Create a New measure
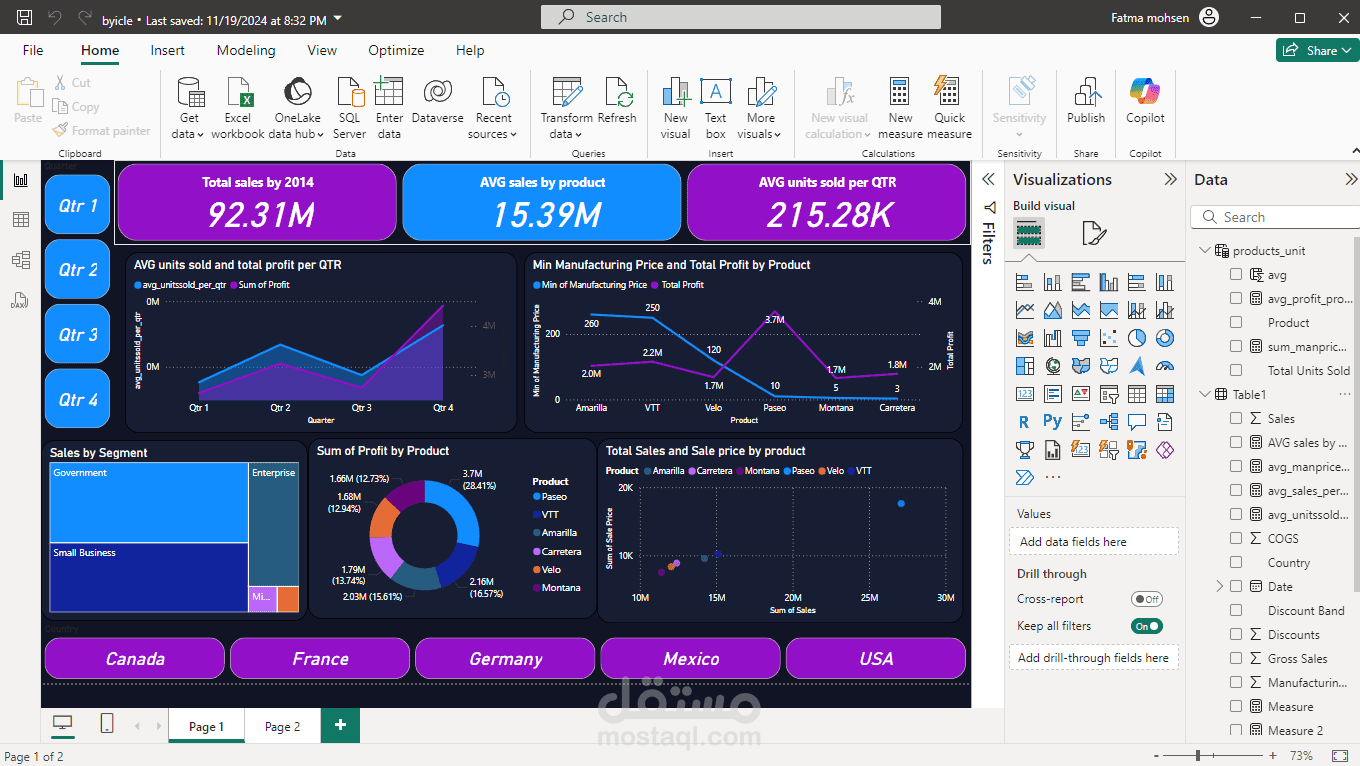Viewport: 1360px width, 766px height. (x=900, y=109)
